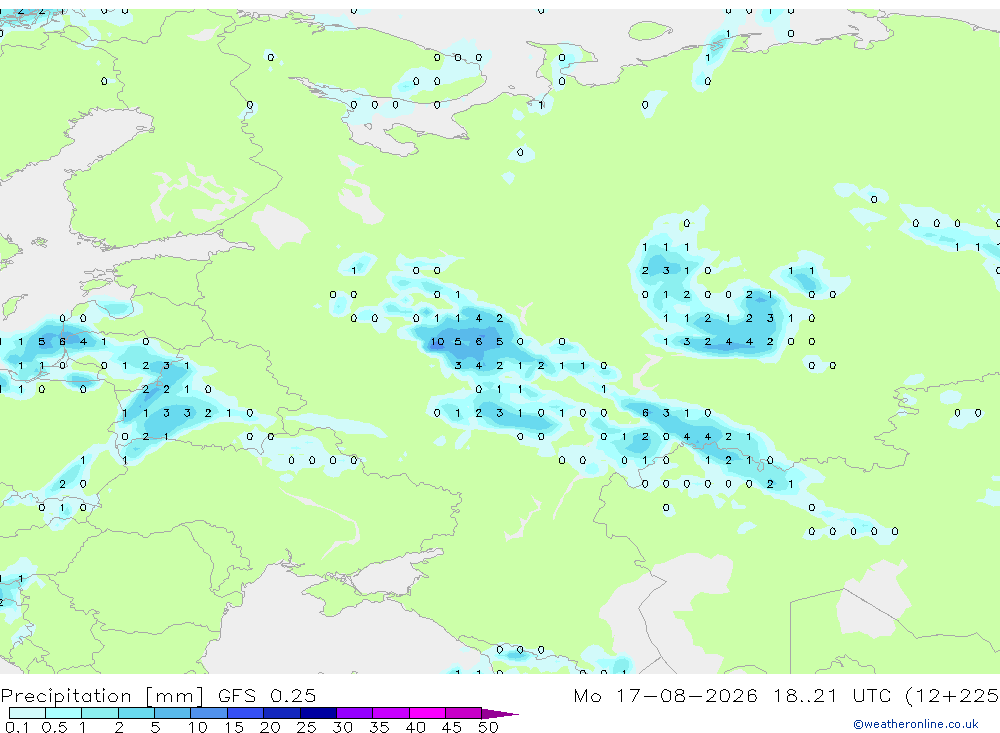Choose the 20–25 mm dark blue swatch
1000x733 pixels.
pyautogui.click(x=281, y=713)
